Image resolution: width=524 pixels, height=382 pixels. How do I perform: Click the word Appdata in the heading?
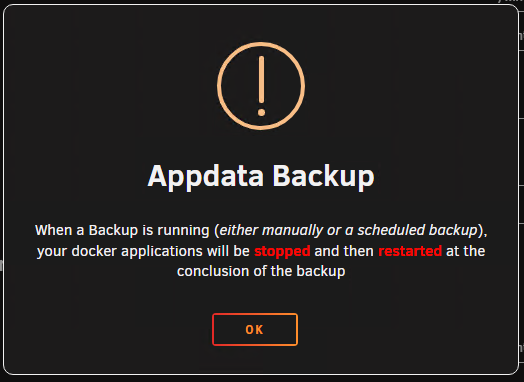pyautogui.click(x=206, y=176)
